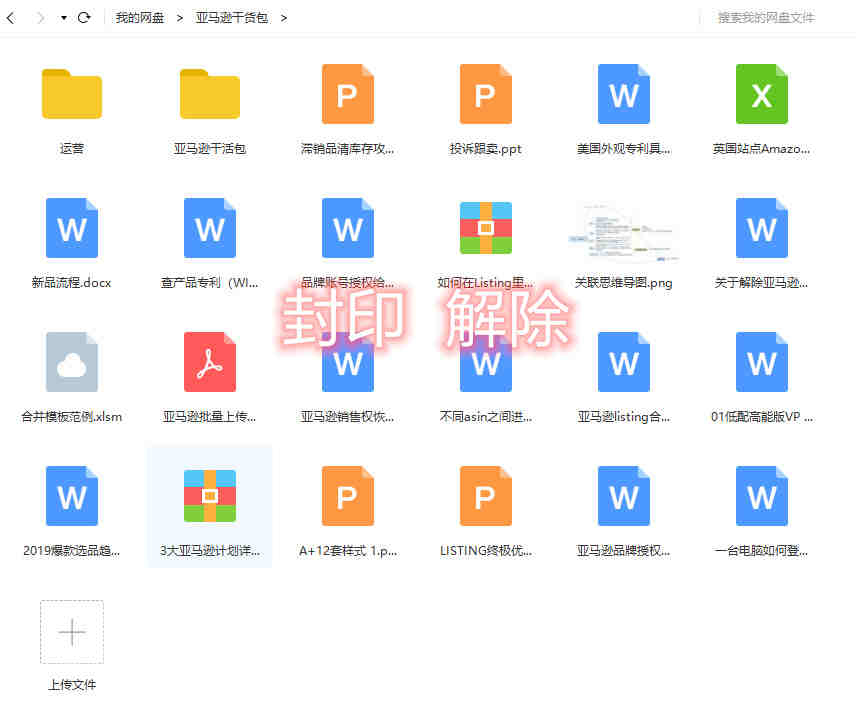Image resolution: width=856 pixels, height=708 pixels.
Task: Select the 01低配高能版VP Word document icon
Action: coord(762,362)
